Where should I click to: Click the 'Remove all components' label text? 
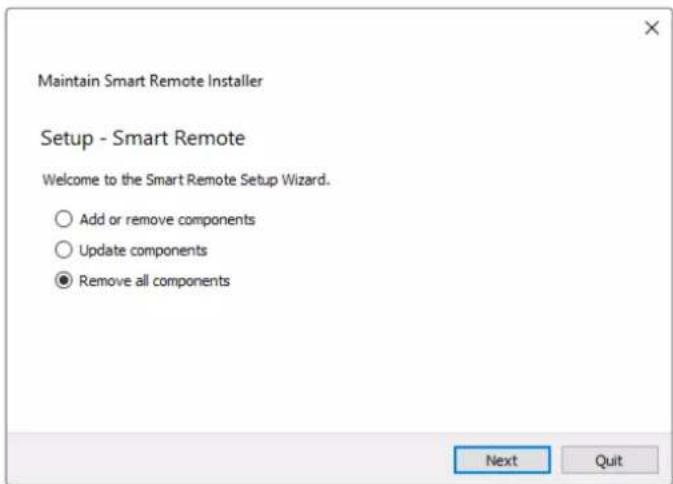coord(155,281)
